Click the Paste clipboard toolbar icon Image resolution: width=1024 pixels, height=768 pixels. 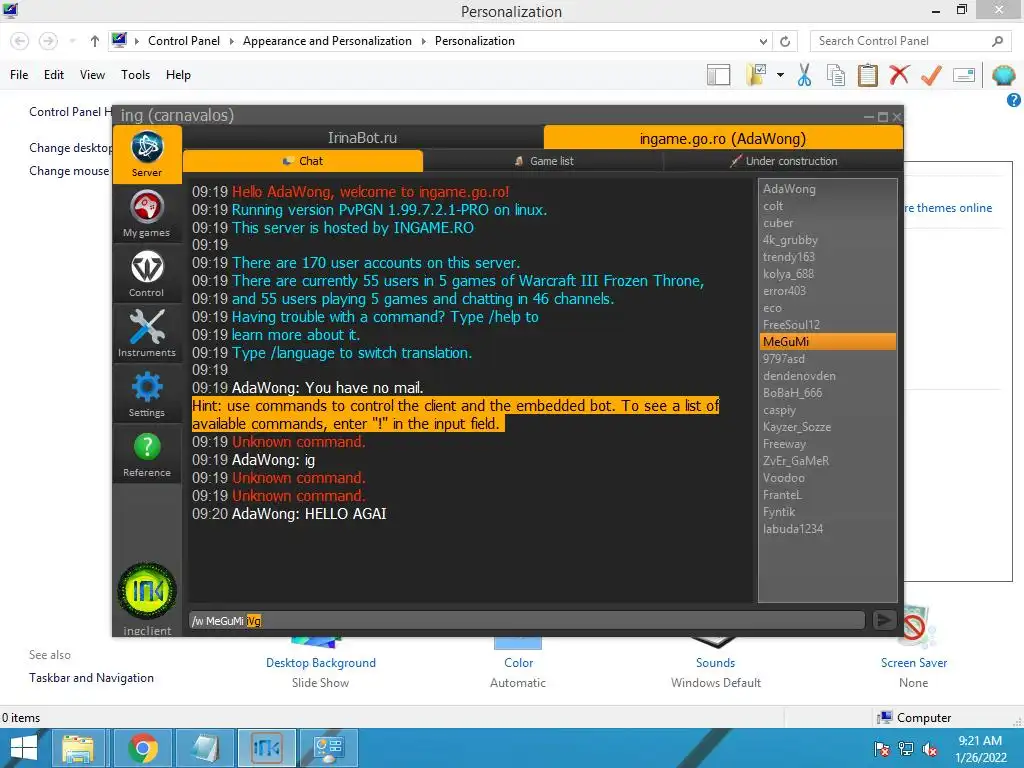click(867, 75)
